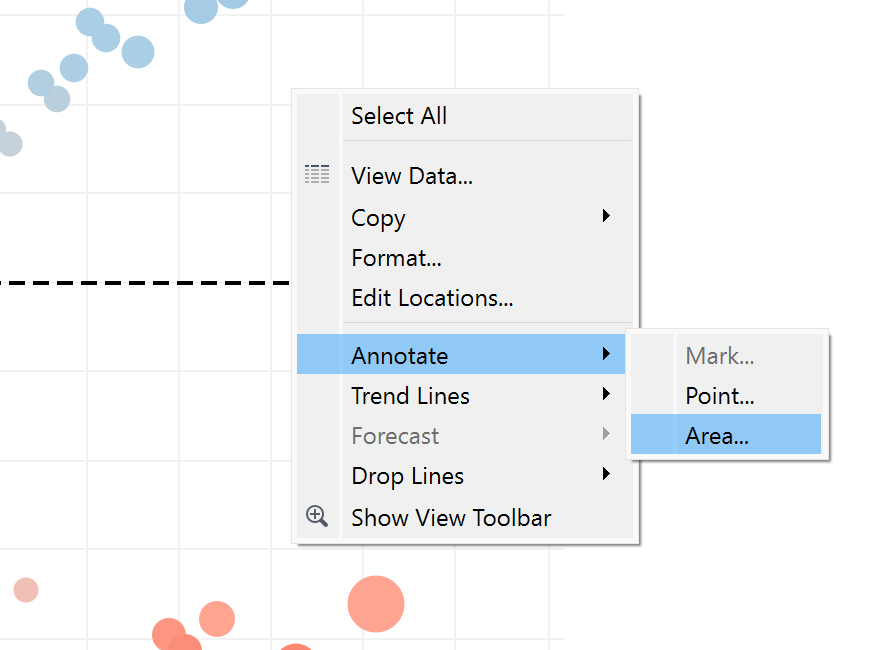Open the Trend Lines menu entry
The height and width of the screenshot is (650, 895).
(410, 396)
